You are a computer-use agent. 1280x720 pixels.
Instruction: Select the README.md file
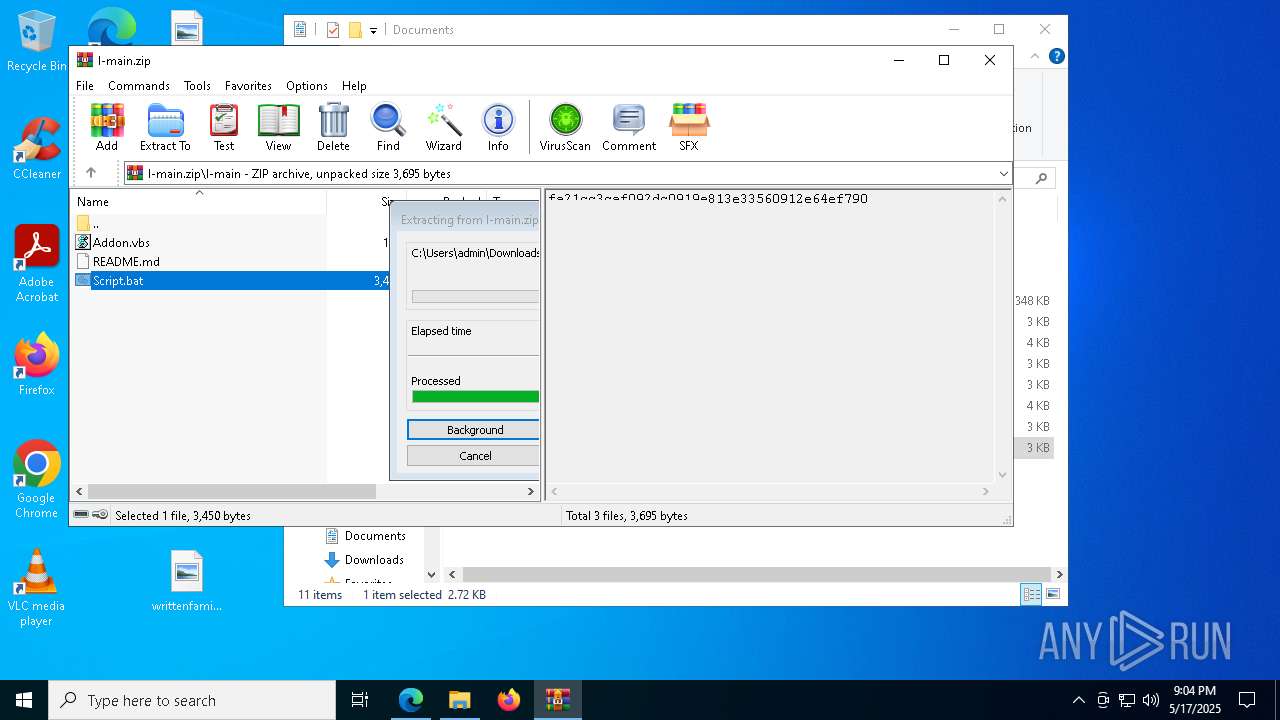click(126, 261)
